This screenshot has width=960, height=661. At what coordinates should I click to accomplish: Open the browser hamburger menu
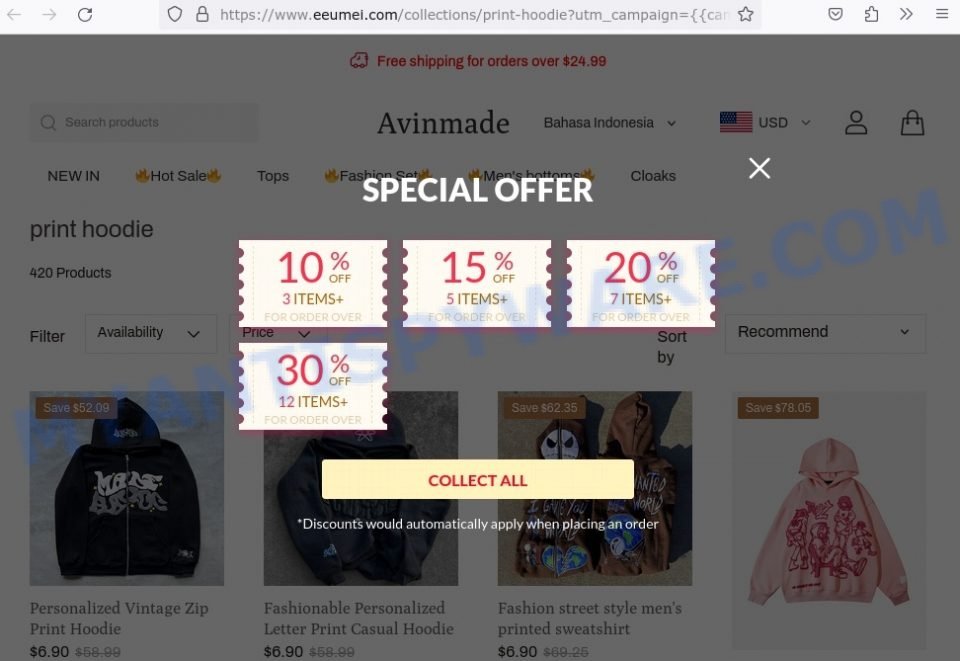(x=942, y=14)
